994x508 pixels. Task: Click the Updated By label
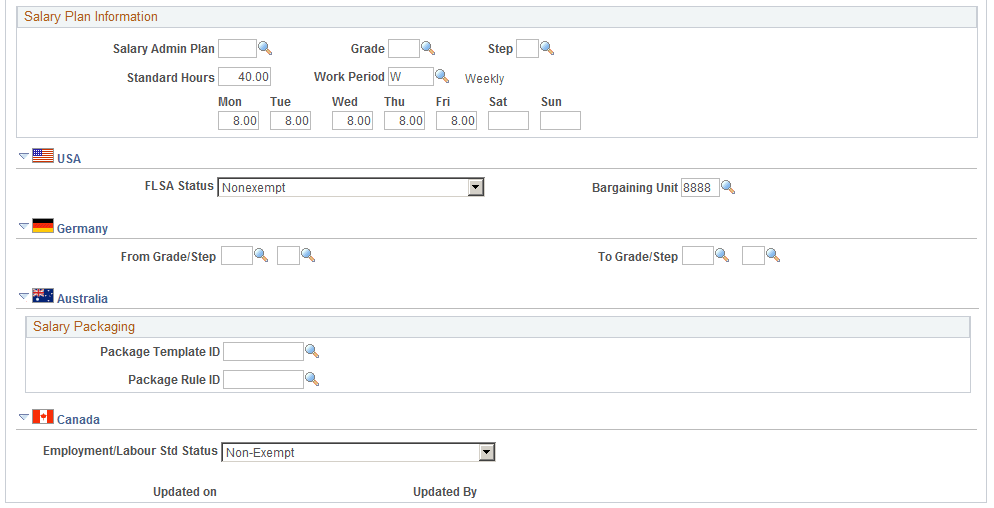445,492
